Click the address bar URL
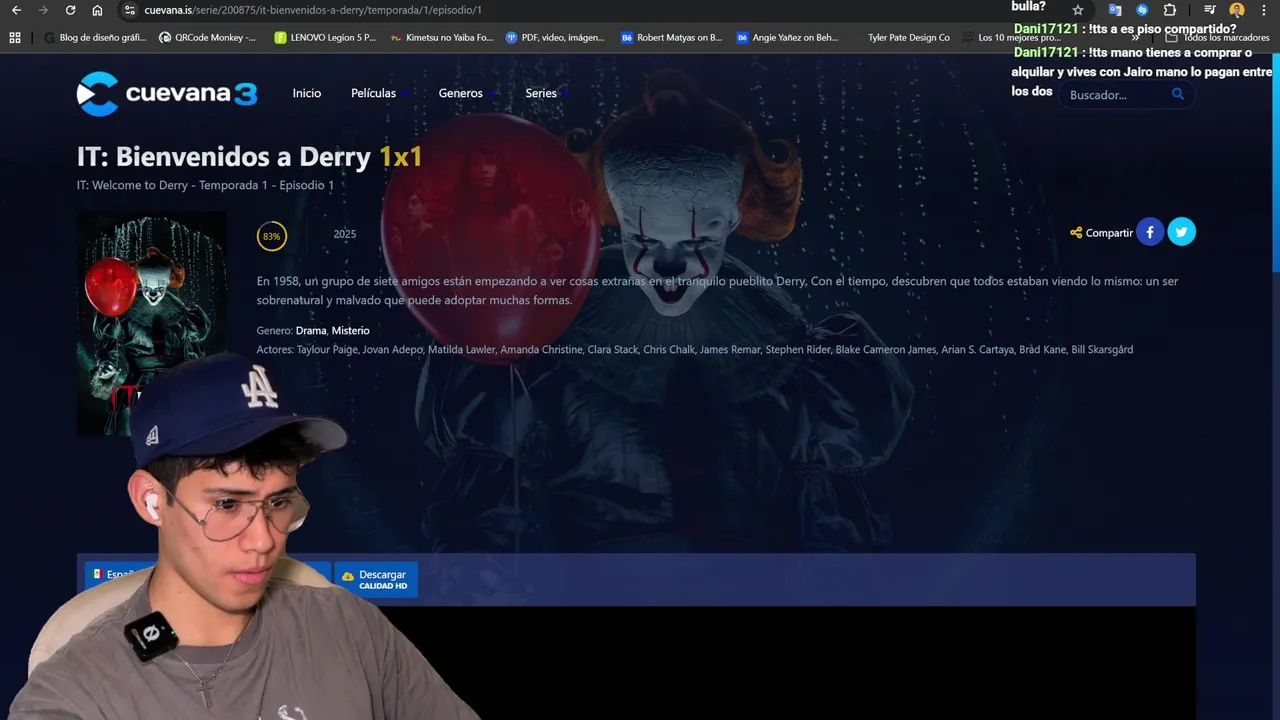 313,10
